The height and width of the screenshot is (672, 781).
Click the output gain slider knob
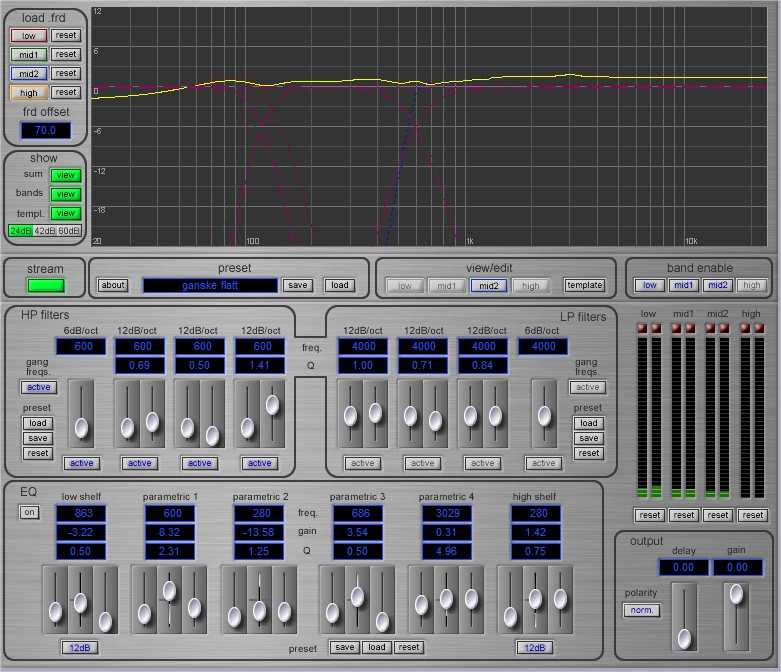(x=736, y=595)
